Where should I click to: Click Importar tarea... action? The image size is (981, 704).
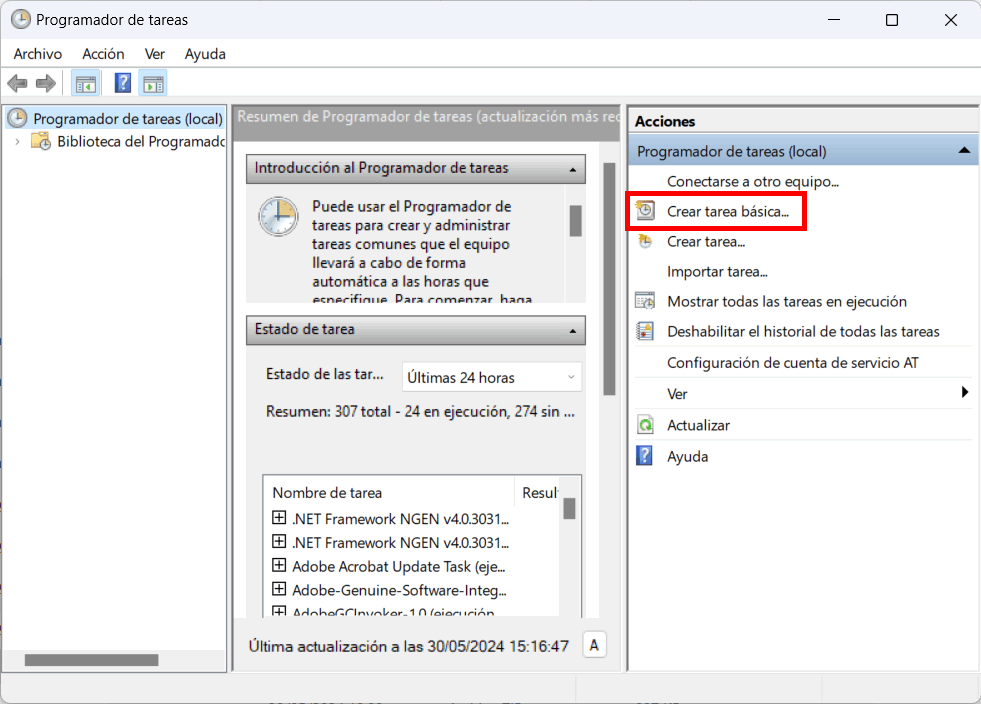pos(717,271)
